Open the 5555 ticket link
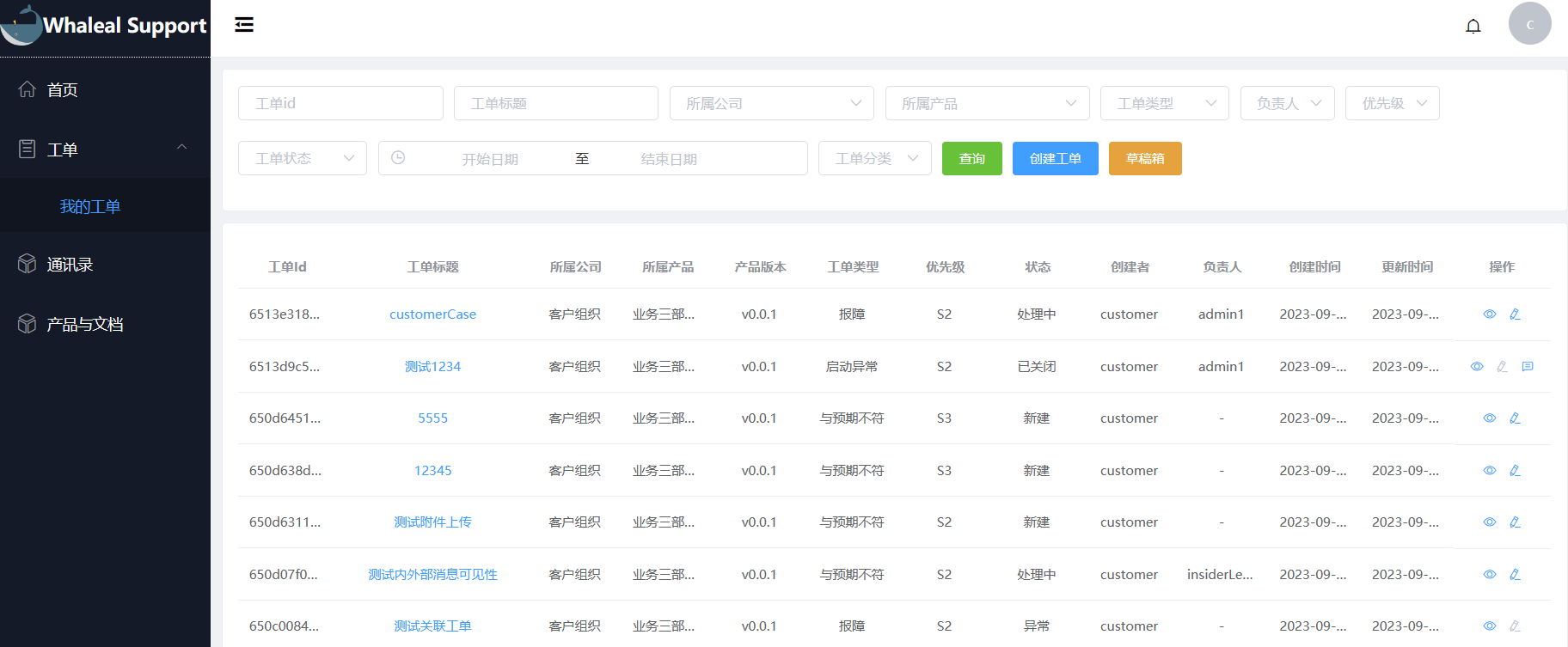Viewport: 1568px width, 647px height. point(433,418)
